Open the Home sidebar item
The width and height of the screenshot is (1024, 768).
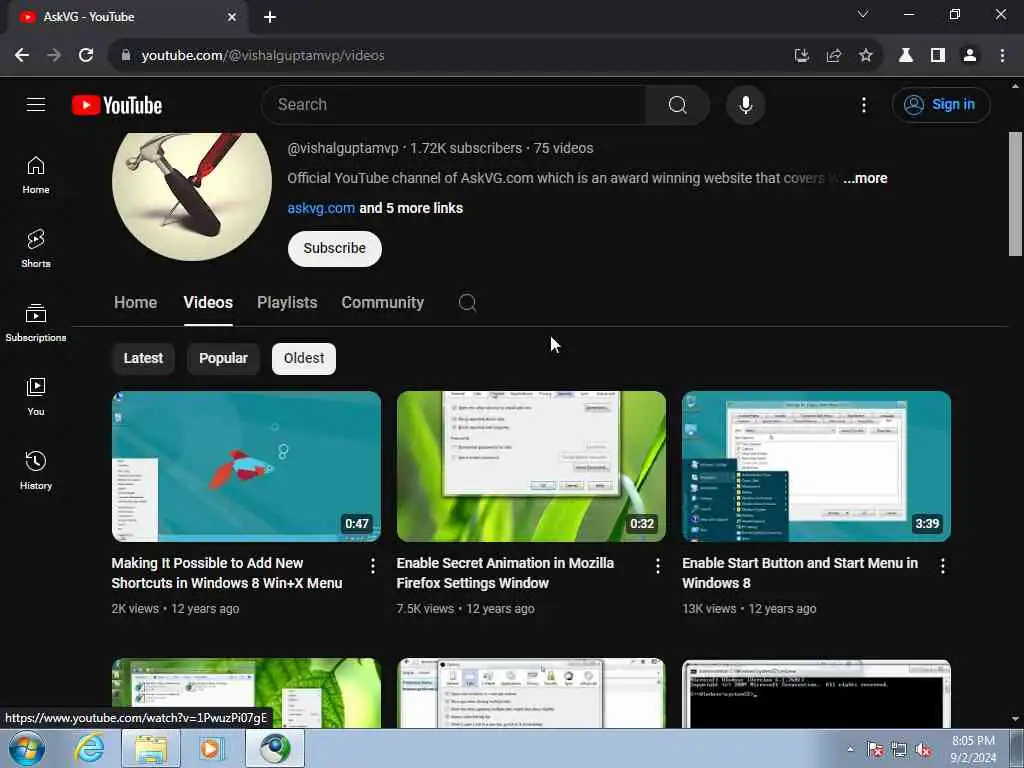(36, 175)
